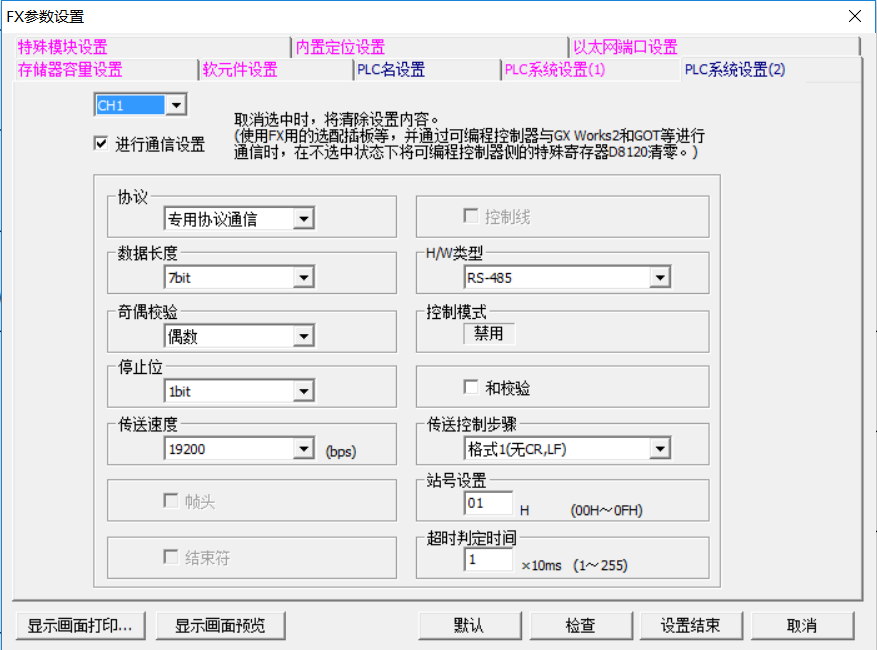Switch to the 软元件设置 tab
Image resolution: width=877 pixels, height=650 pixels.
(240, 70)
